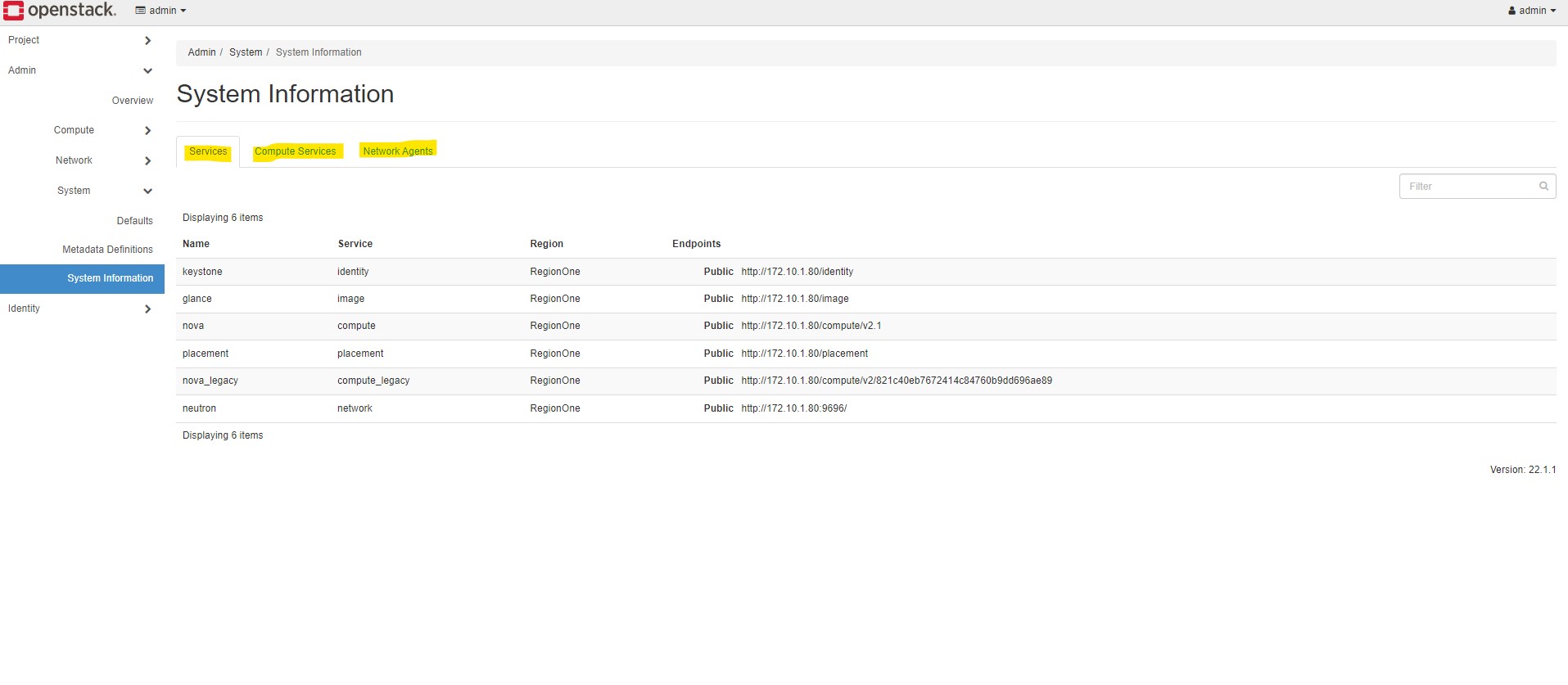Click the compute_legacy service type cell
This screenshot has width=1568, height=685.
tap(373, 381)
